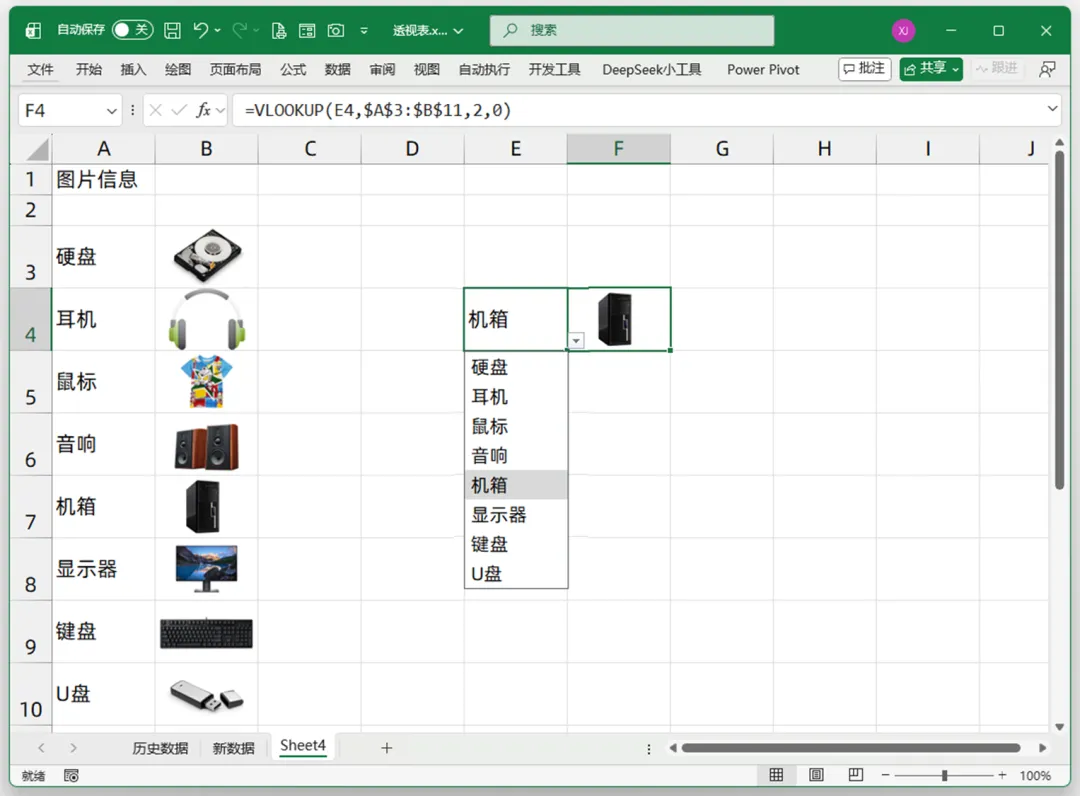Click the camera screenshot icon in quick access

pos(335,30)
